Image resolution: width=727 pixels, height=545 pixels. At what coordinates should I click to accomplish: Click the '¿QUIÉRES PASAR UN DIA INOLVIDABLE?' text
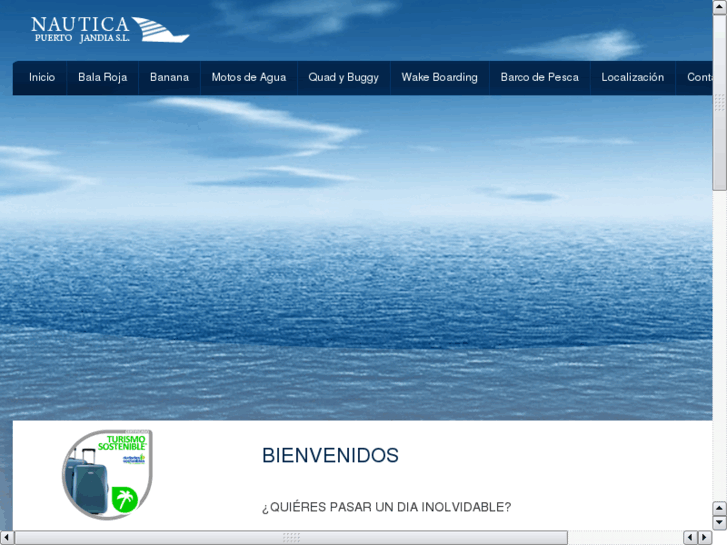coord(386,507)
